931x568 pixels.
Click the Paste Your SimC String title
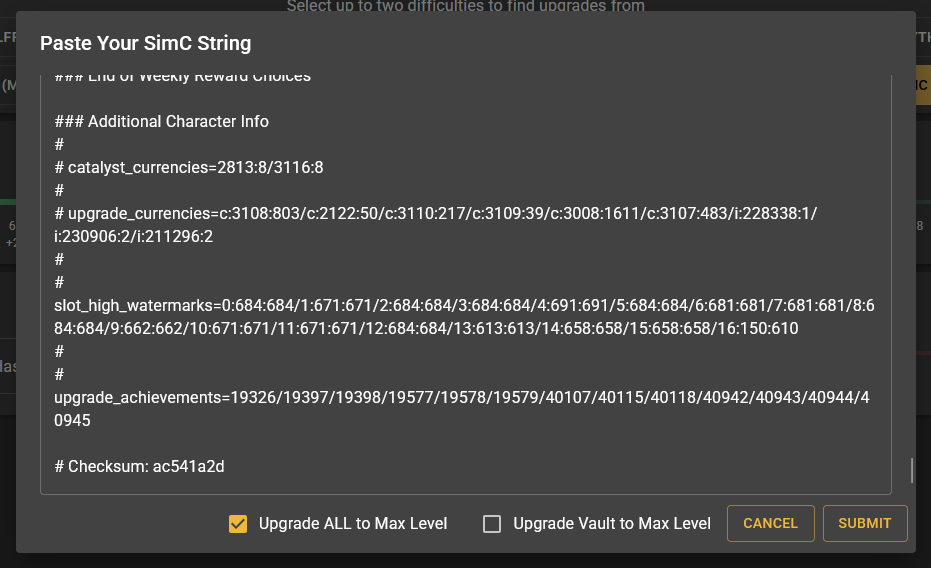coord(145,43)
